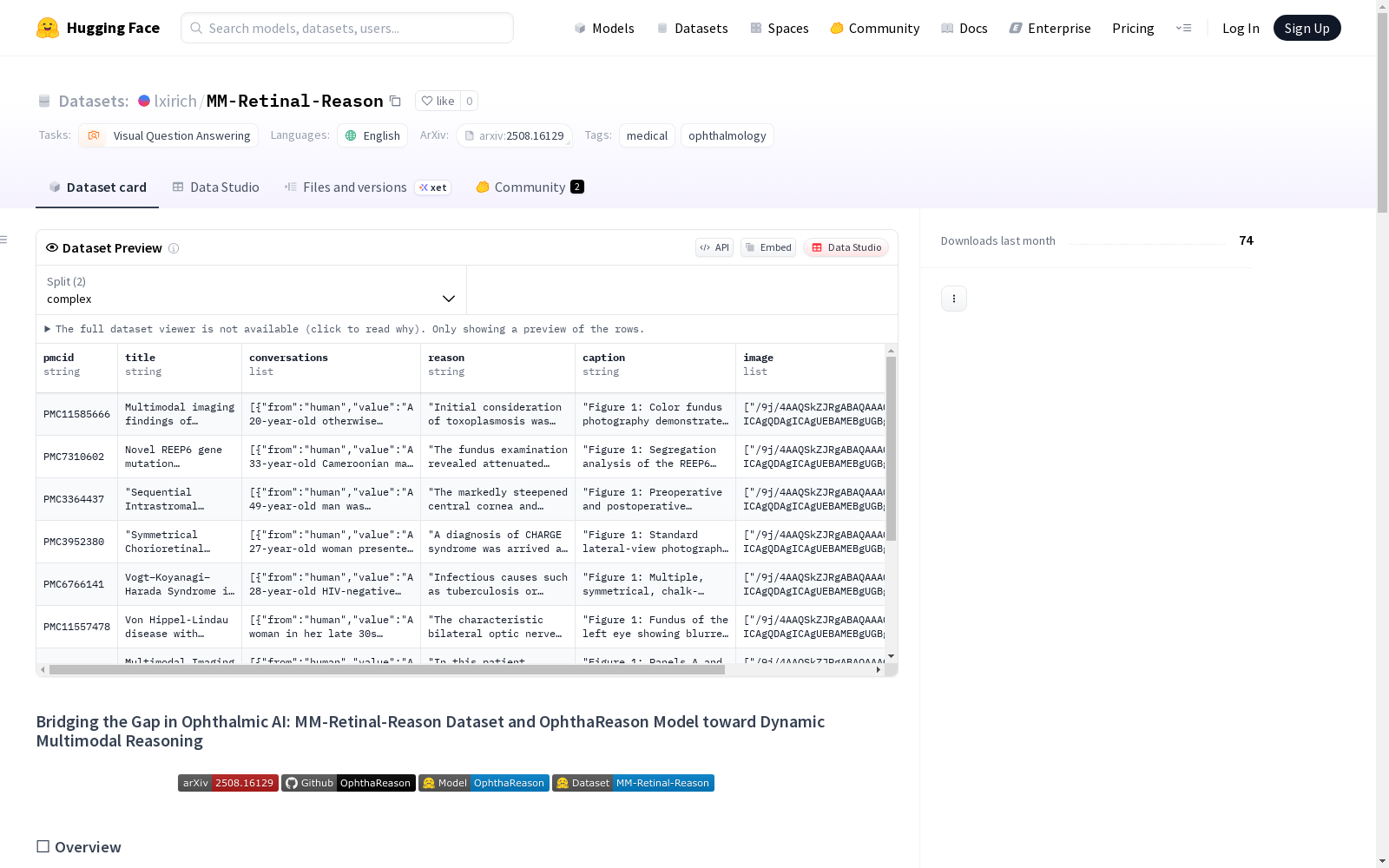Click the API button in Dataset Preview
The width and height of the screenshot is (1389, 868).
point(714,247)
